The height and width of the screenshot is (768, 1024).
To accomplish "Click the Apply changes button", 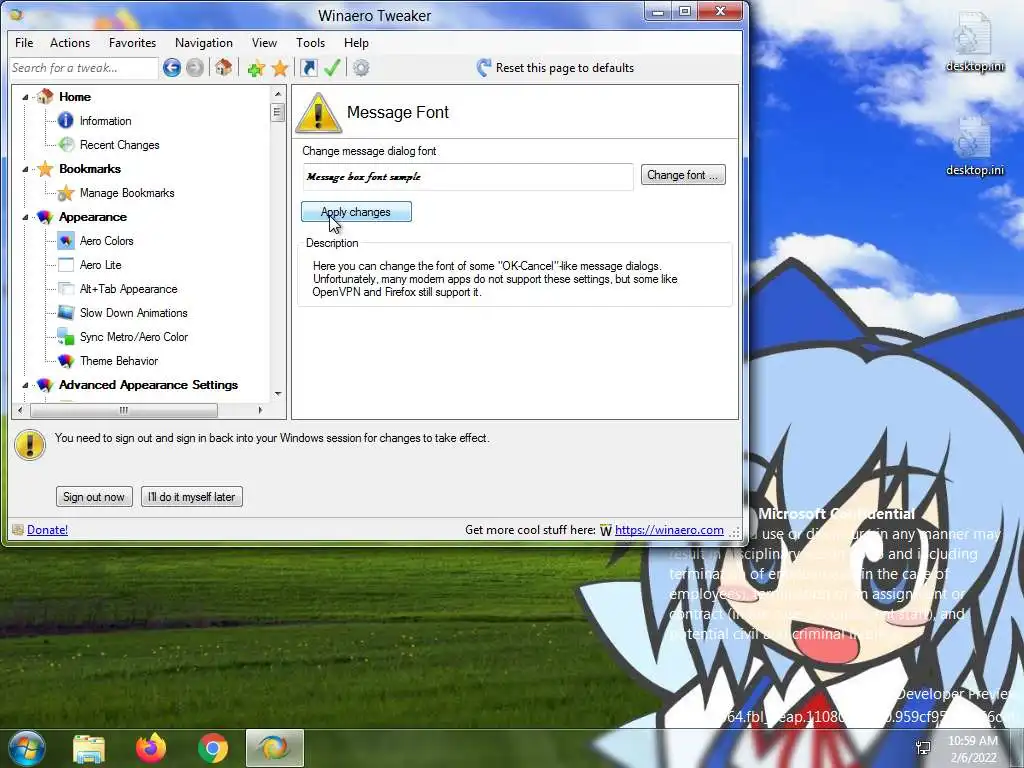I will [357, 212].
